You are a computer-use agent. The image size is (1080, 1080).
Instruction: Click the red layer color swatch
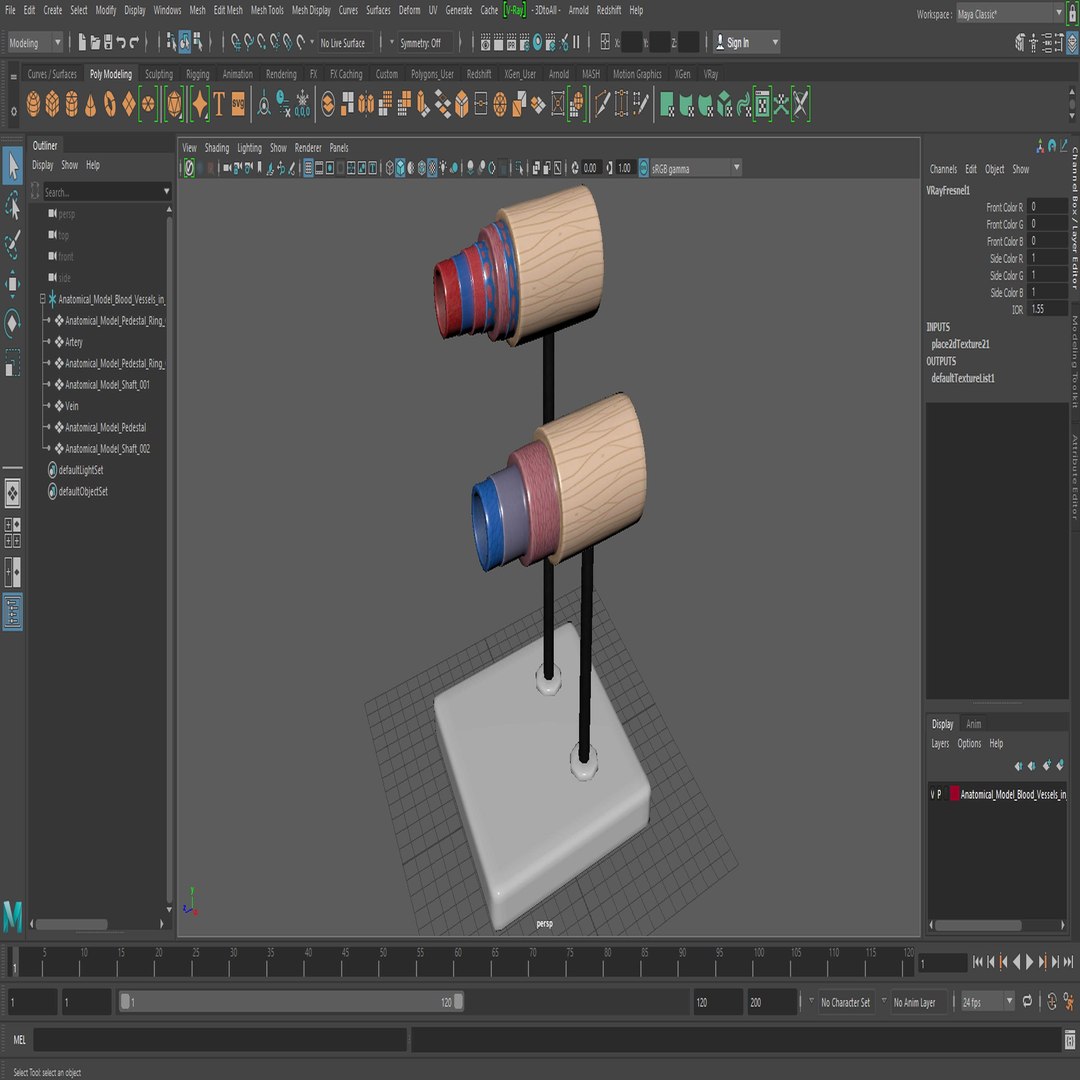click(x=955, y=794)
